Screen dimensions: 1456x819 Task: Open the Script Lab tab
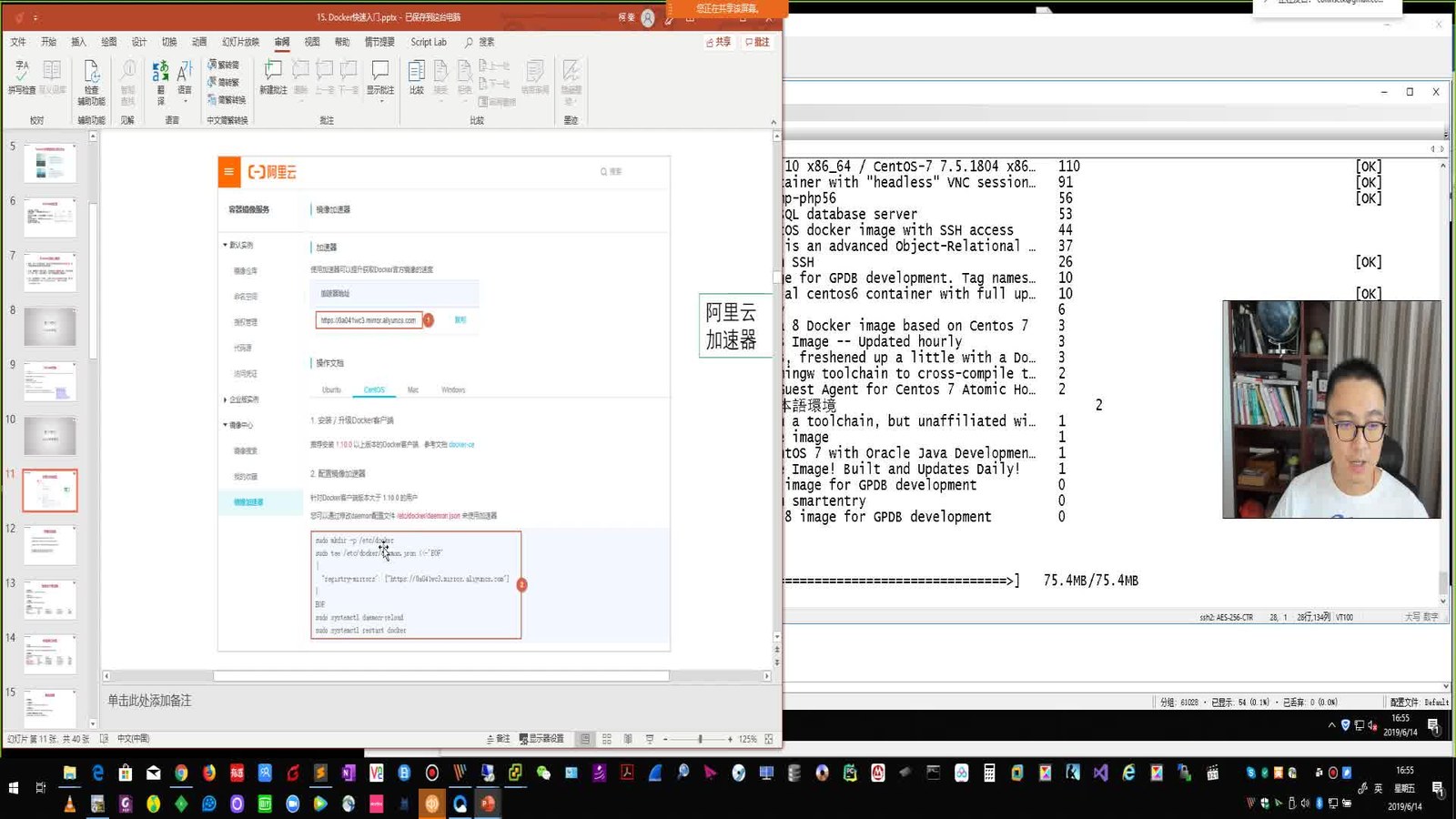(x=429, y=42)
